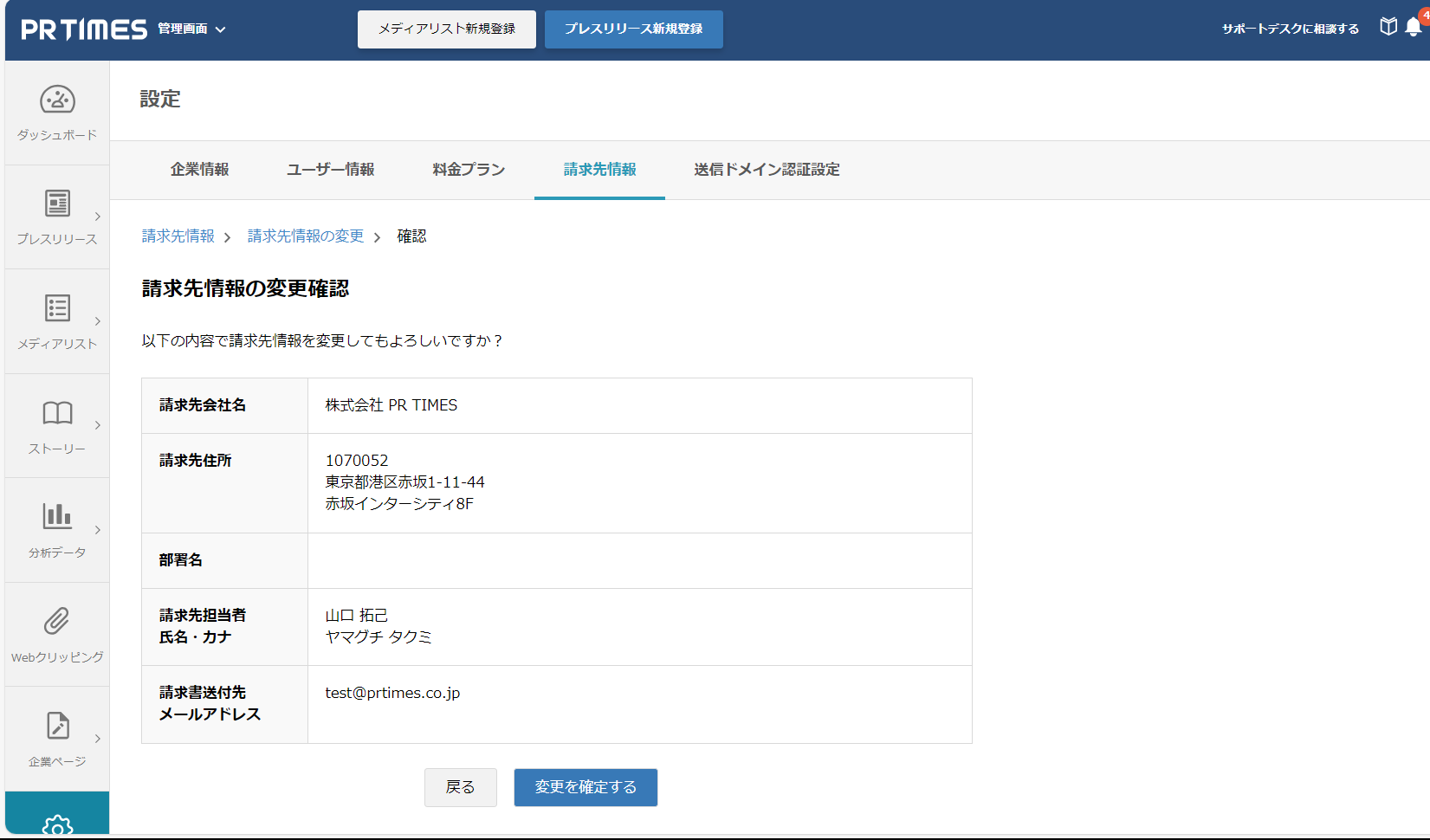Screen dimensions: 1430x840
Task: Open the Dashboard gauge icon
Action: [57, 100]
